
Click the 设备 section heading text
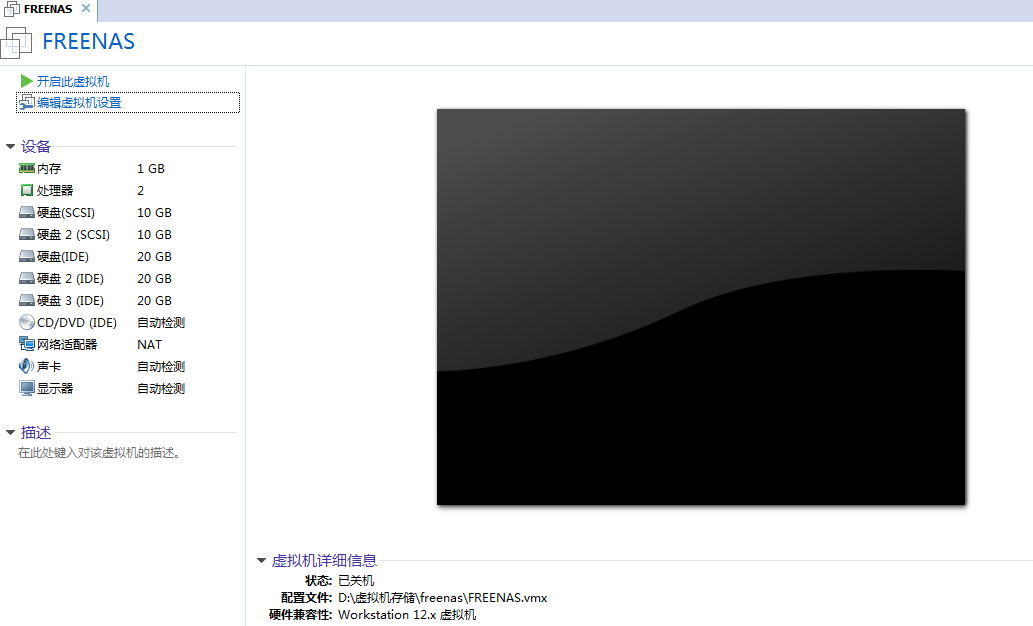coord(36,146)
